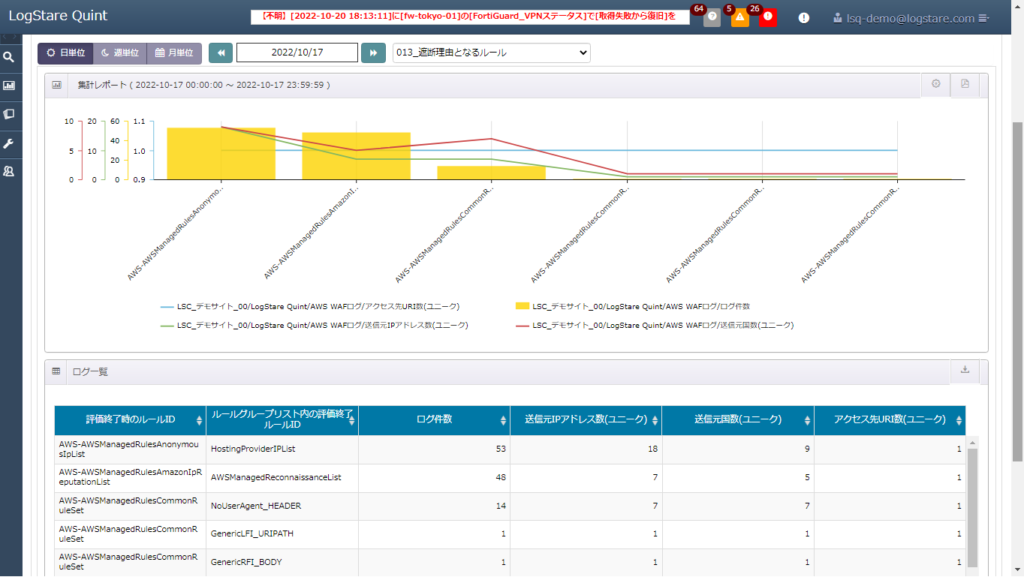Click the chart panel header icon
Image resolution: width=1024 pixels, height=580 pixels.
click(x=57, y=85)
